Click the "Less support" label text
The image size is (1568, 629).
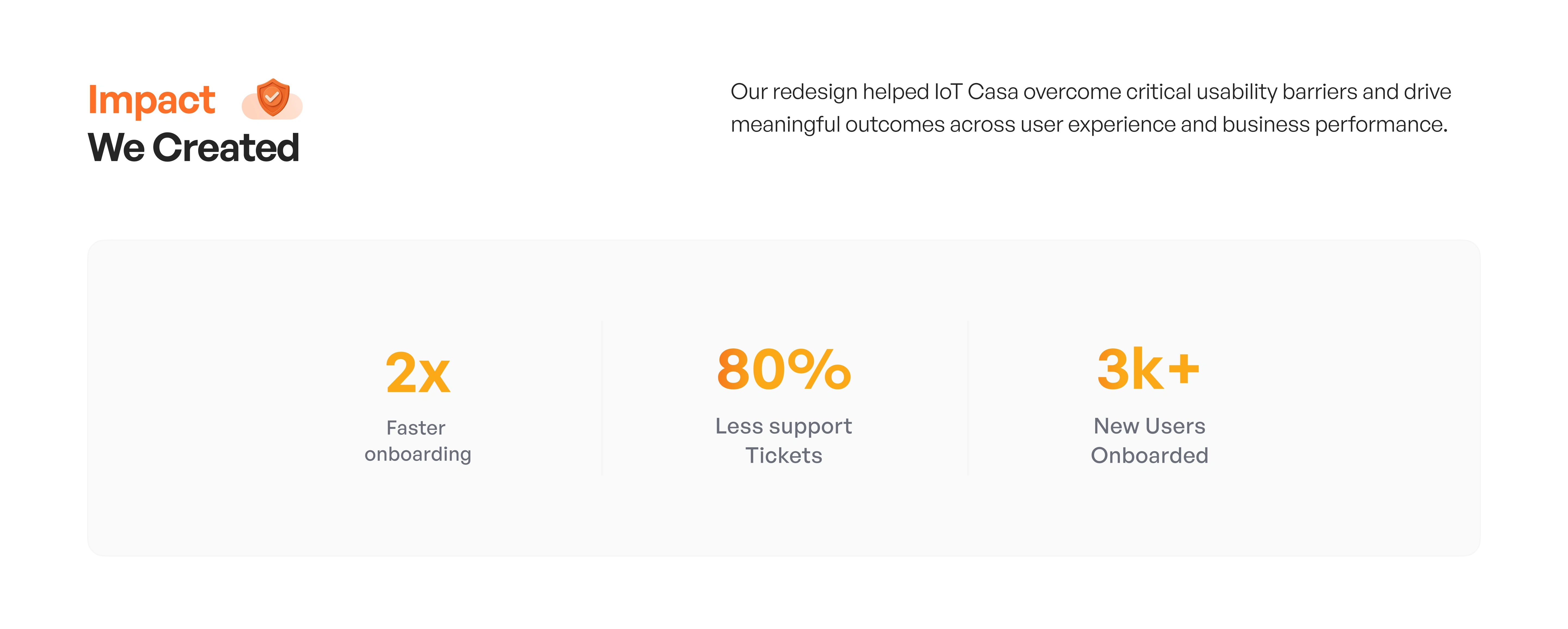pyautogui.click(x=783, y=426)
